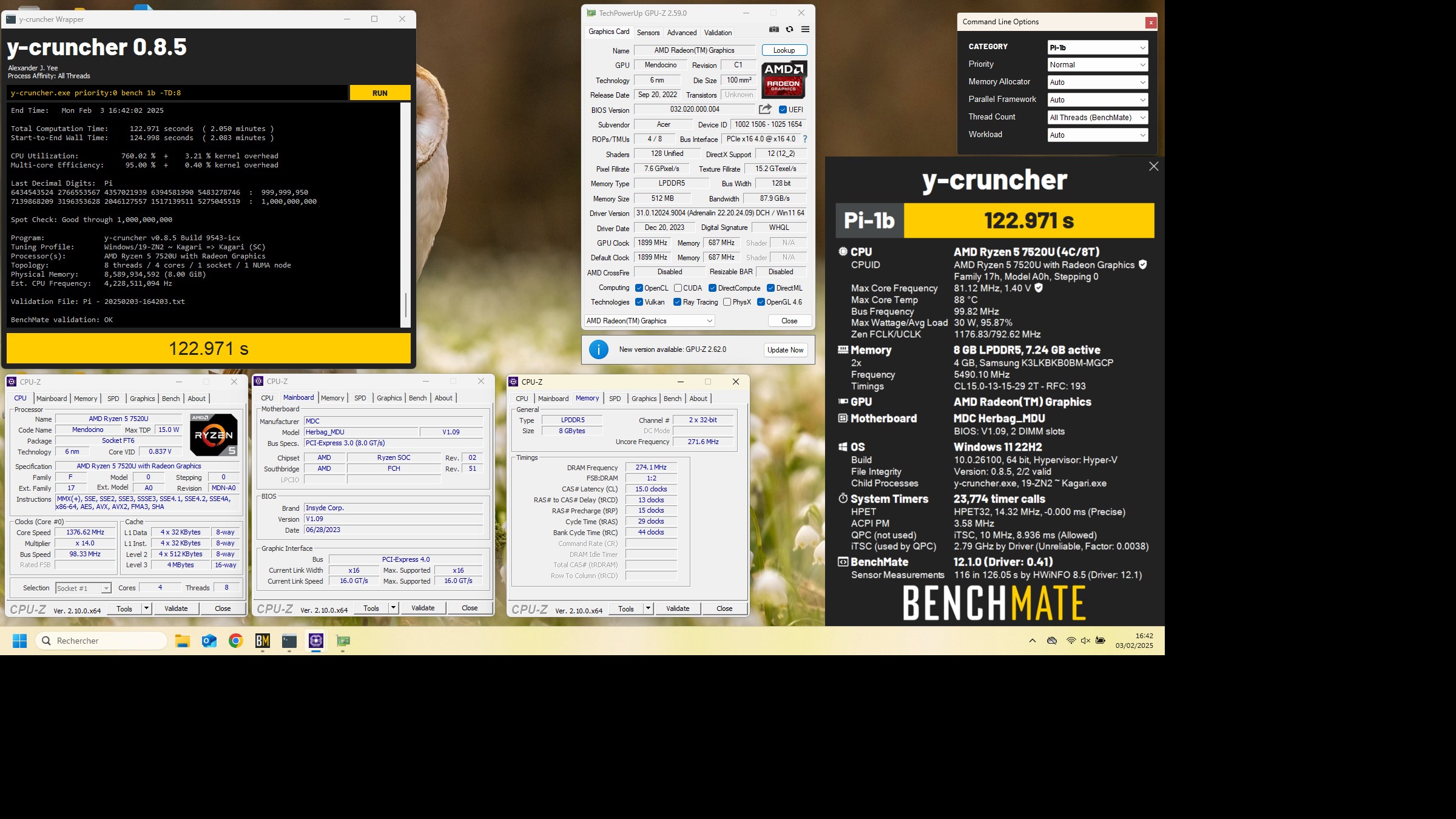Screen dimensions: 1456x819
Task: Switch to the Advanced tab in GPU-Z
Action: [x=682, y=33]
